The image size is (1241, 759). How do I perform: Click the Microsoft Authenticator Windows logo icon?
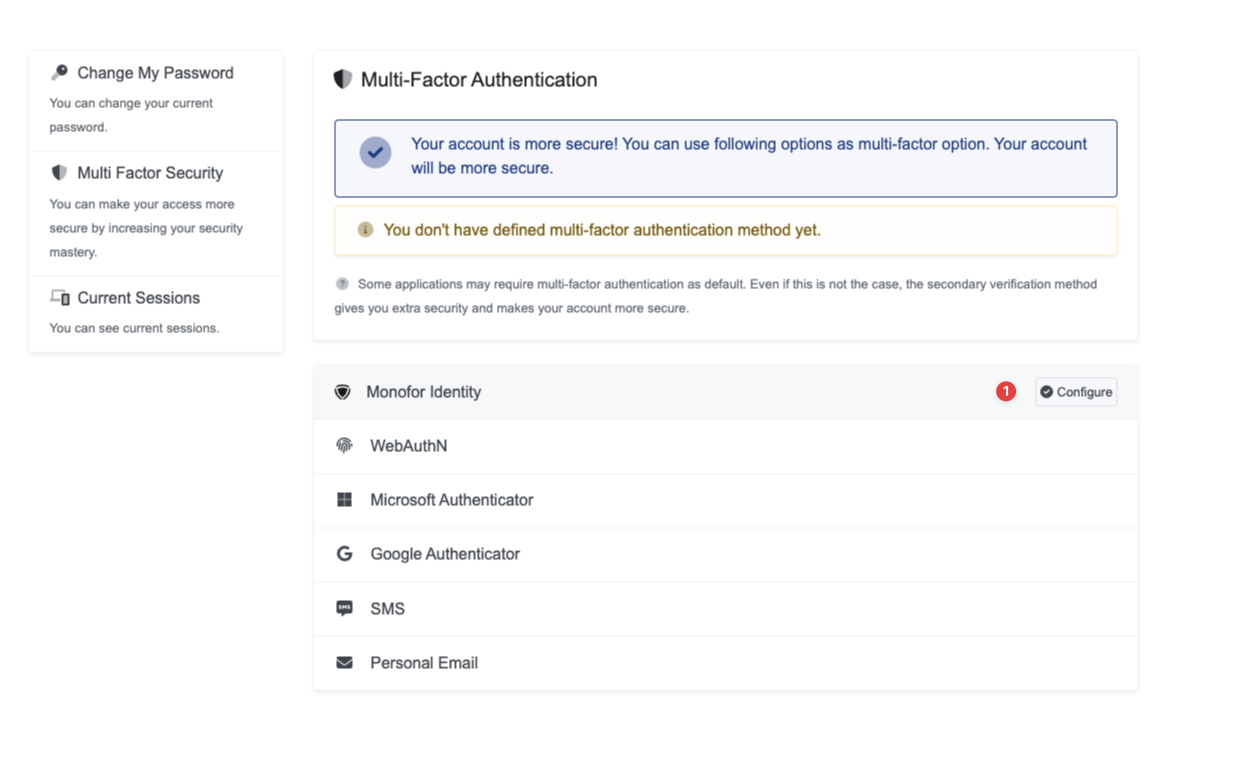point(345,500)
